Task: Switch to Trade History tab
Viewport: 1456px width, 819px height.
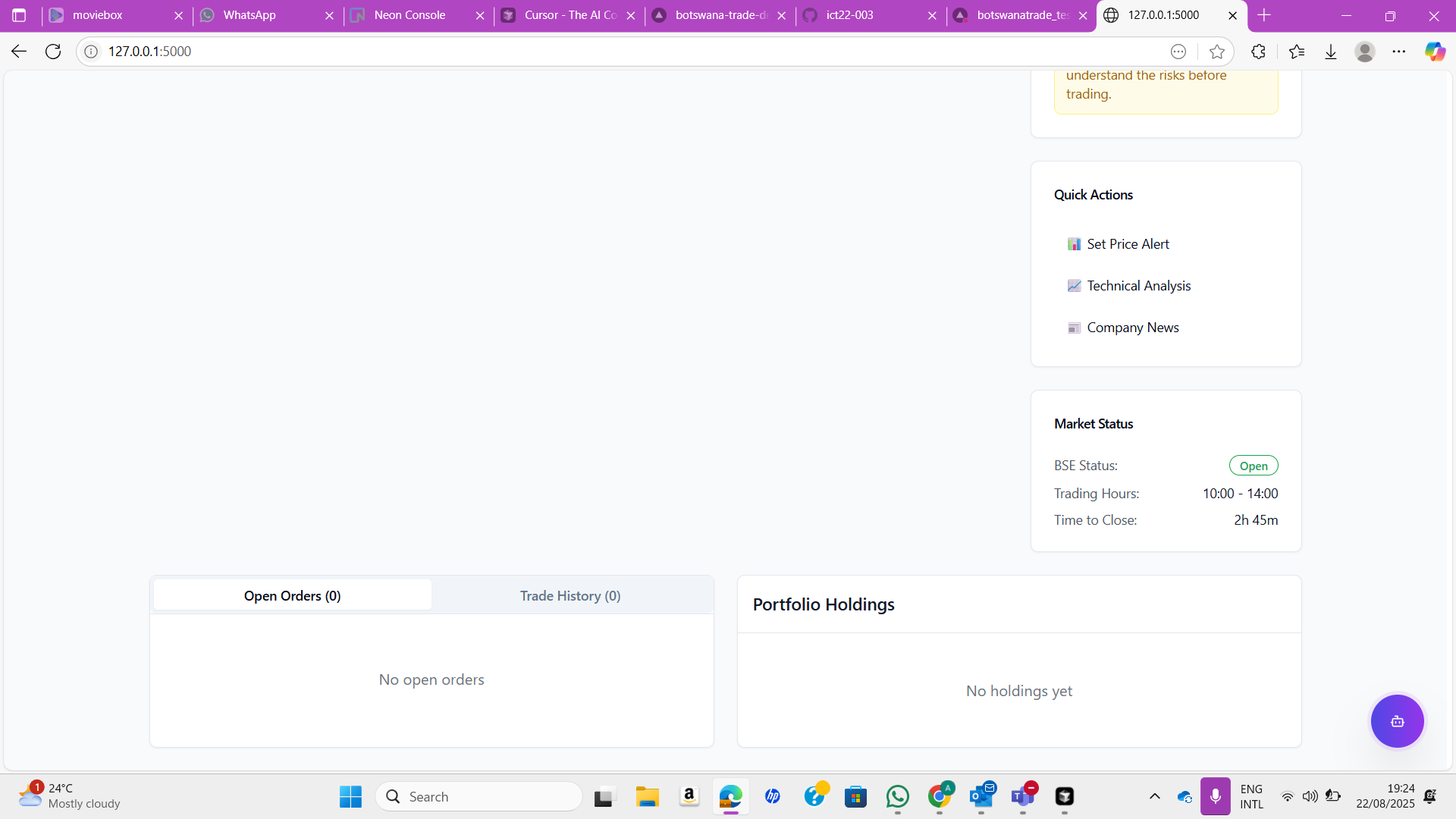Action: 570,596
